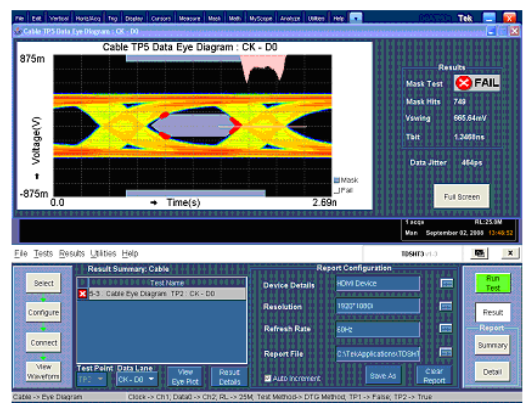Open the Data Lane CK - D0 dropdown
Viewport: 532px width, 412px height.
click(x=137, y=379)
